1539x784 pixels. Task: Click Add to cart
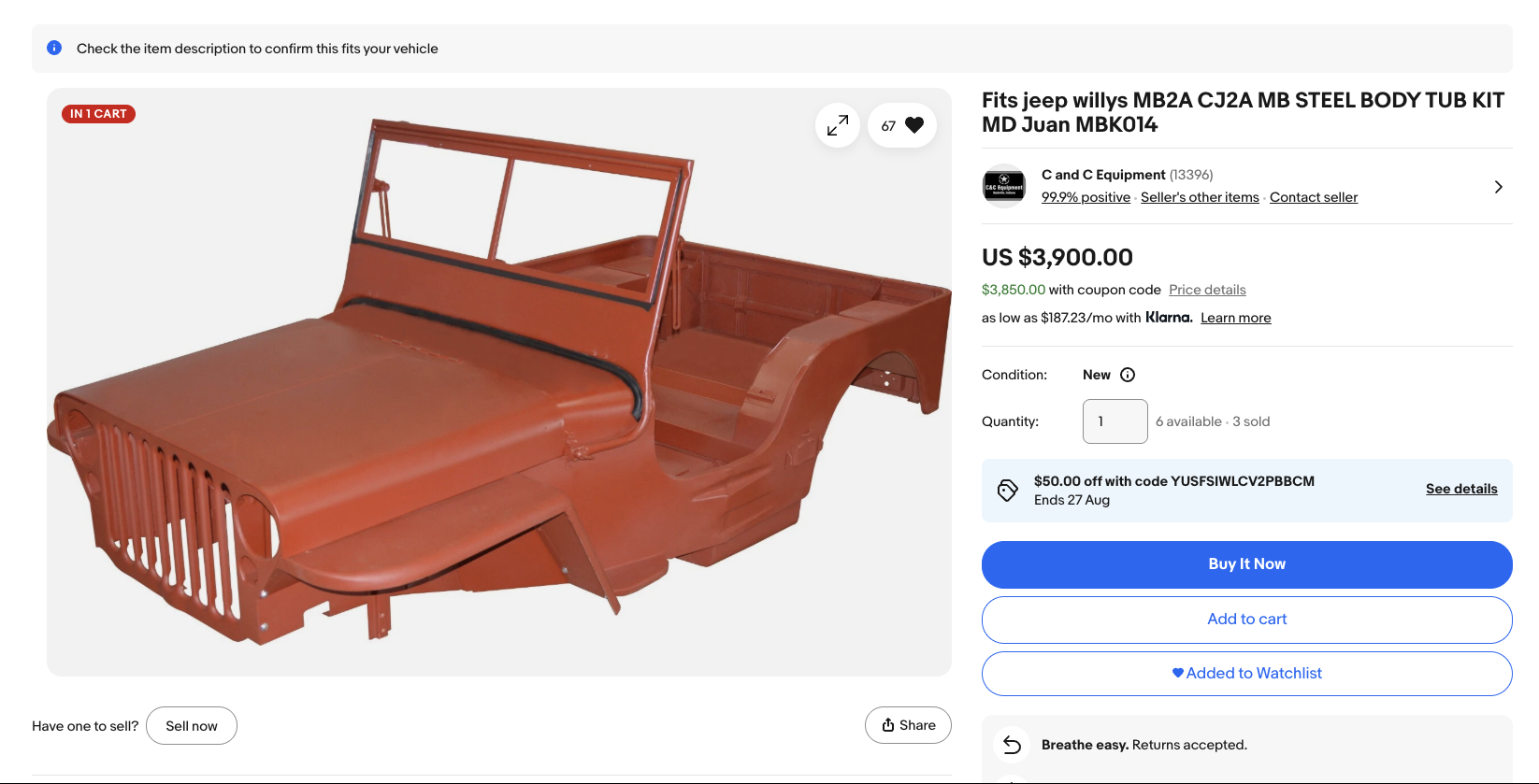(1246, 620)
